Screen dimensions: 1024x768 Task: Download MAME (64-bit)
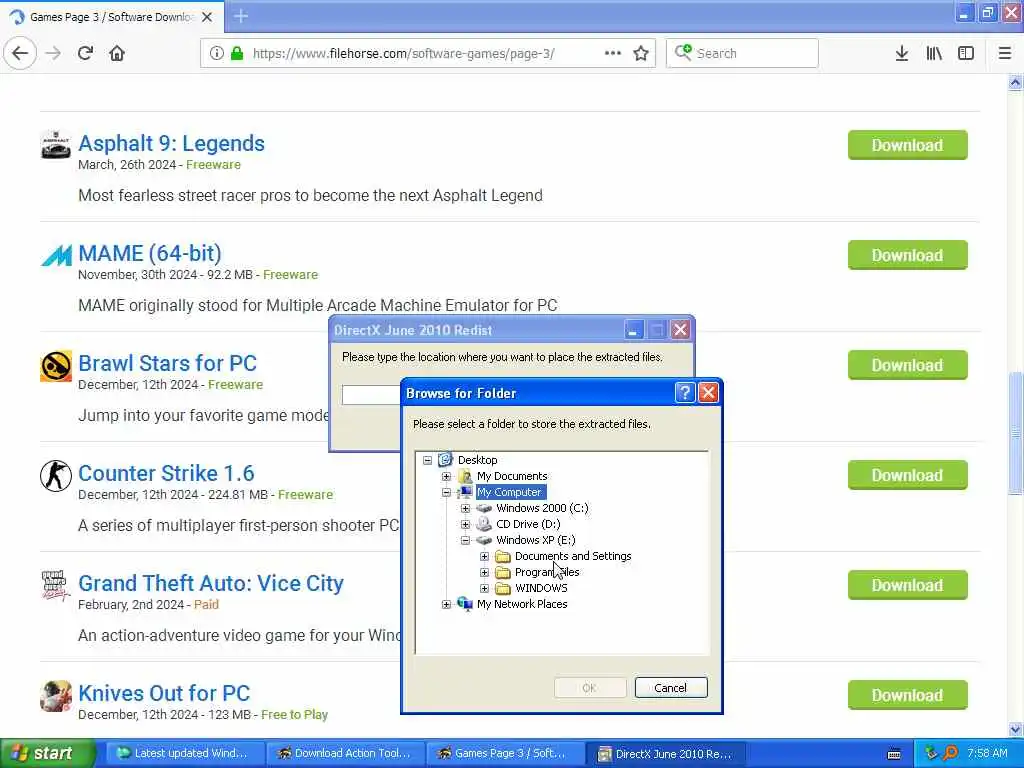click(907, 255)
